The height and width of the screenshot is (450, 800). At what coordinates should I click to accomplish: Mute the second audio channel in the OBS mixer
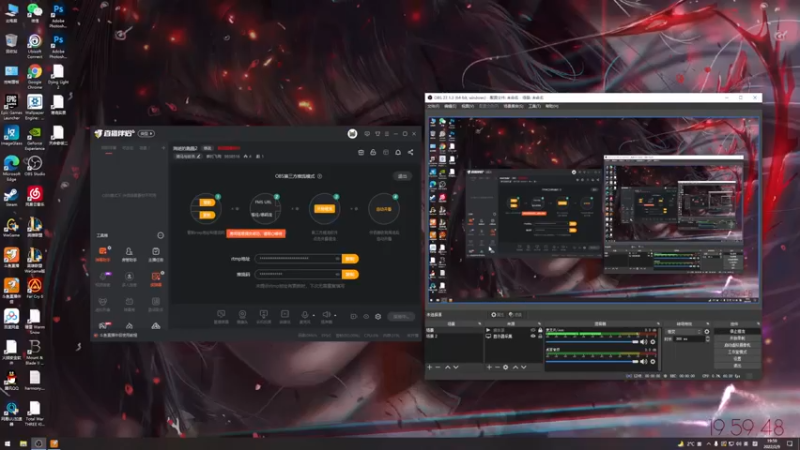pos(643,361)
